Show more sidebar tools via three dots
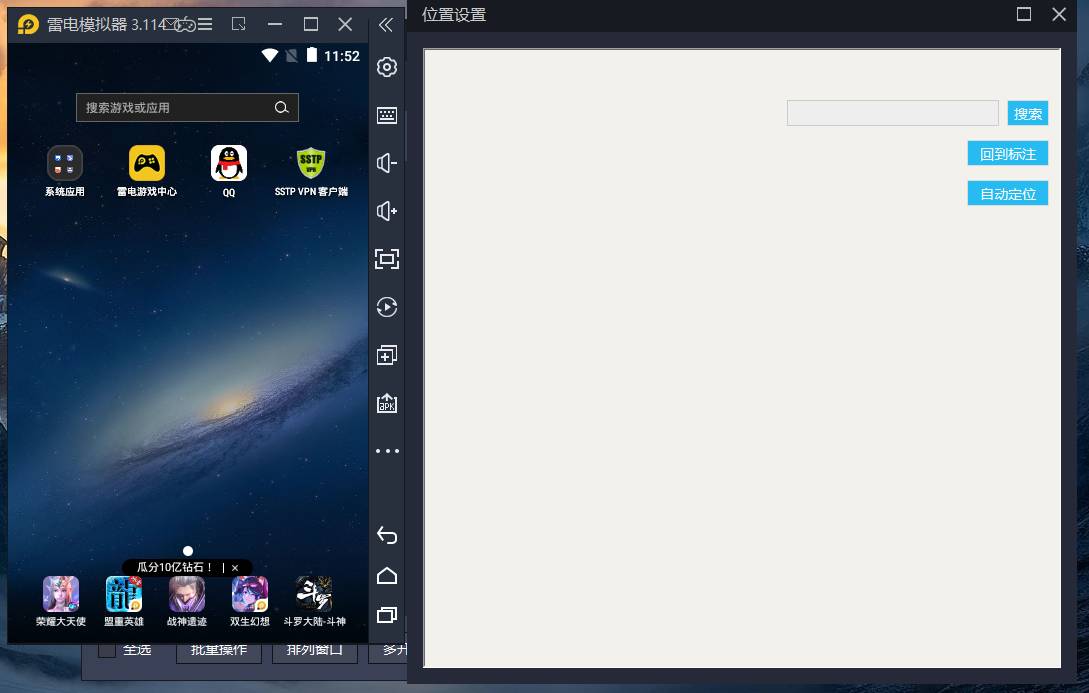Screen dimensions: 1089x693 click(x=387, y=451)
